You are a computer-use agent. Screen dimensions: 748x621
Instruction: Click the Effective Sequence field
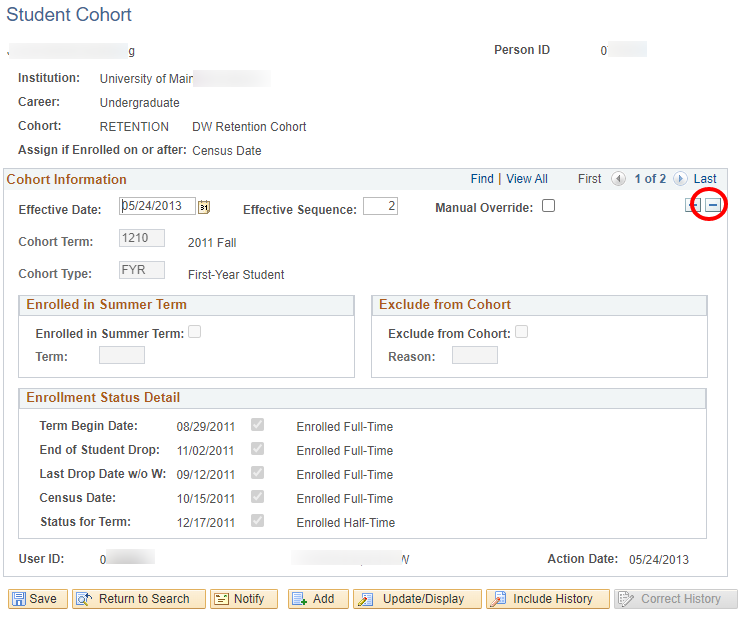[x=380, y=206]
